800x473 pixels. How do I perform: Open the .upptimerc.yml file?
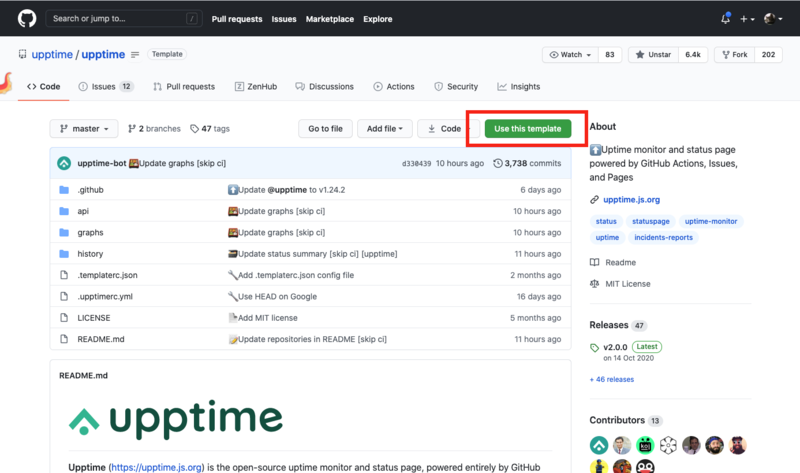105,296
